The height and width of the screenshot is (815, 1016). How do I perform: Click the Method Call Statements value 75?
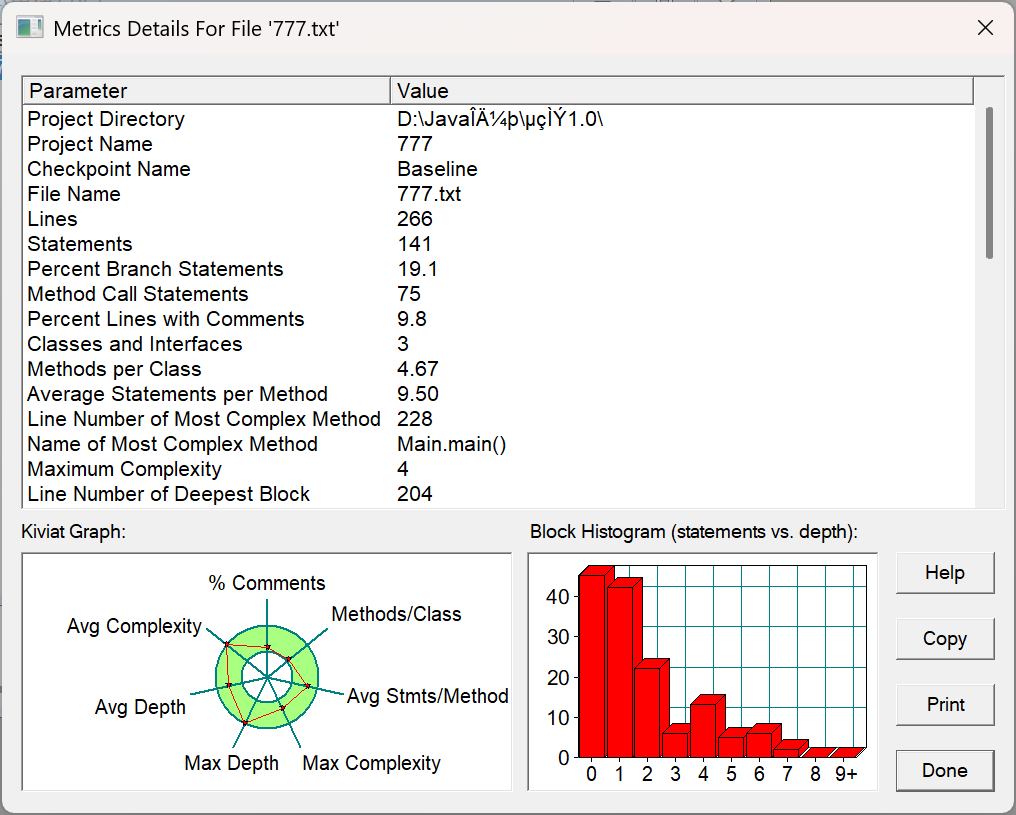(409, 294)
